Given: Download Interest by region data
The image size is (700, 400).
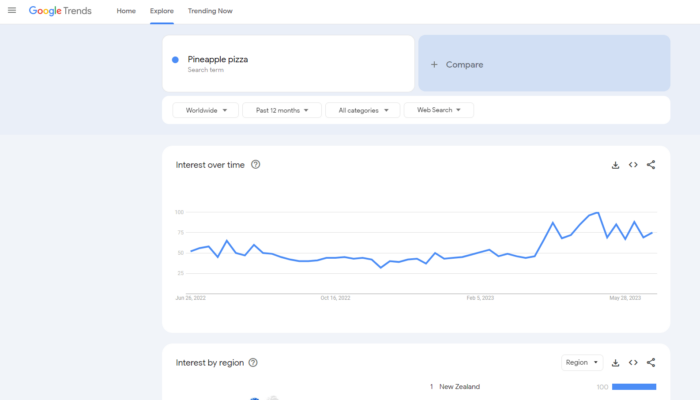Looking at the screenshot, I should point(615,362).
